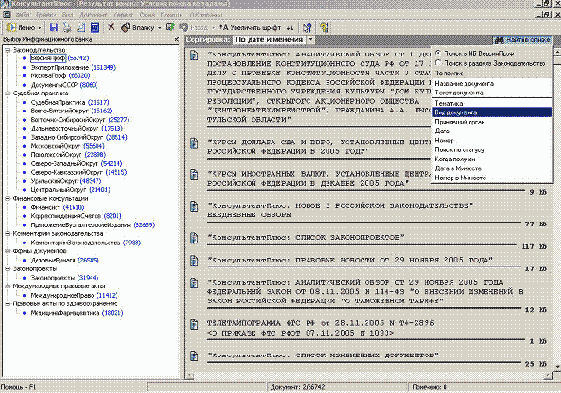Viewport: 561px width, 393px height.
Task: Select ВерсияПроф (56742) database
Action: pos(59,58)
